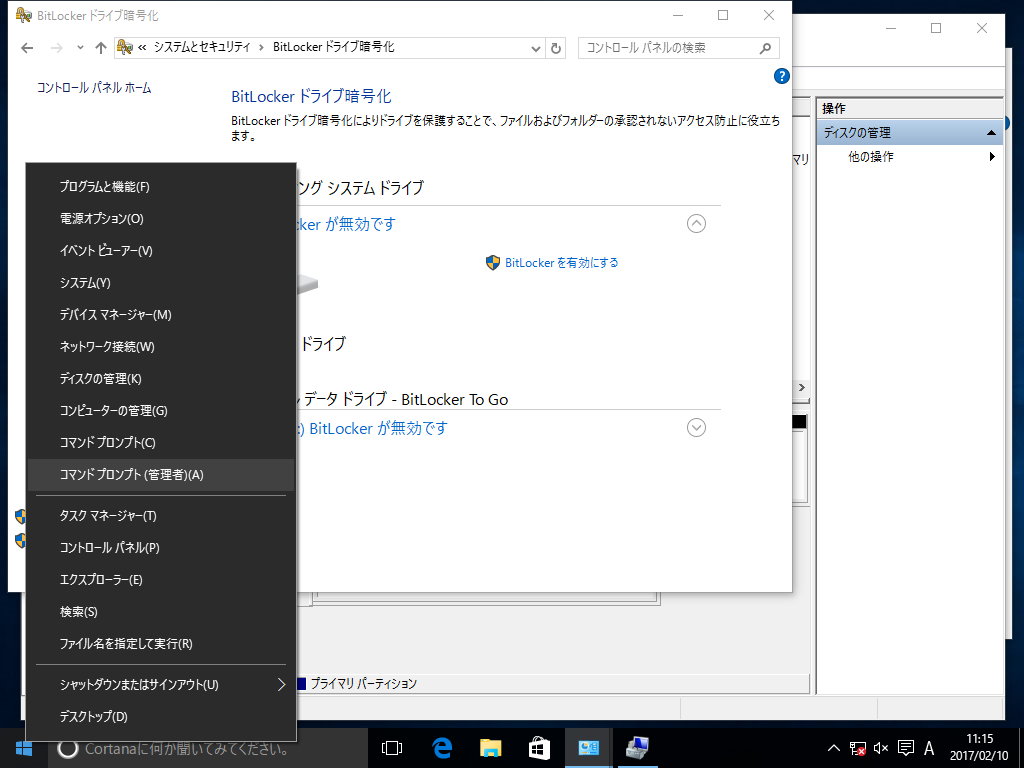Image resolution: width=1024 pixels, height=768 pixels.
Task: Click the Forward arrow in BitLocker window
Action: tap(57, 48)
